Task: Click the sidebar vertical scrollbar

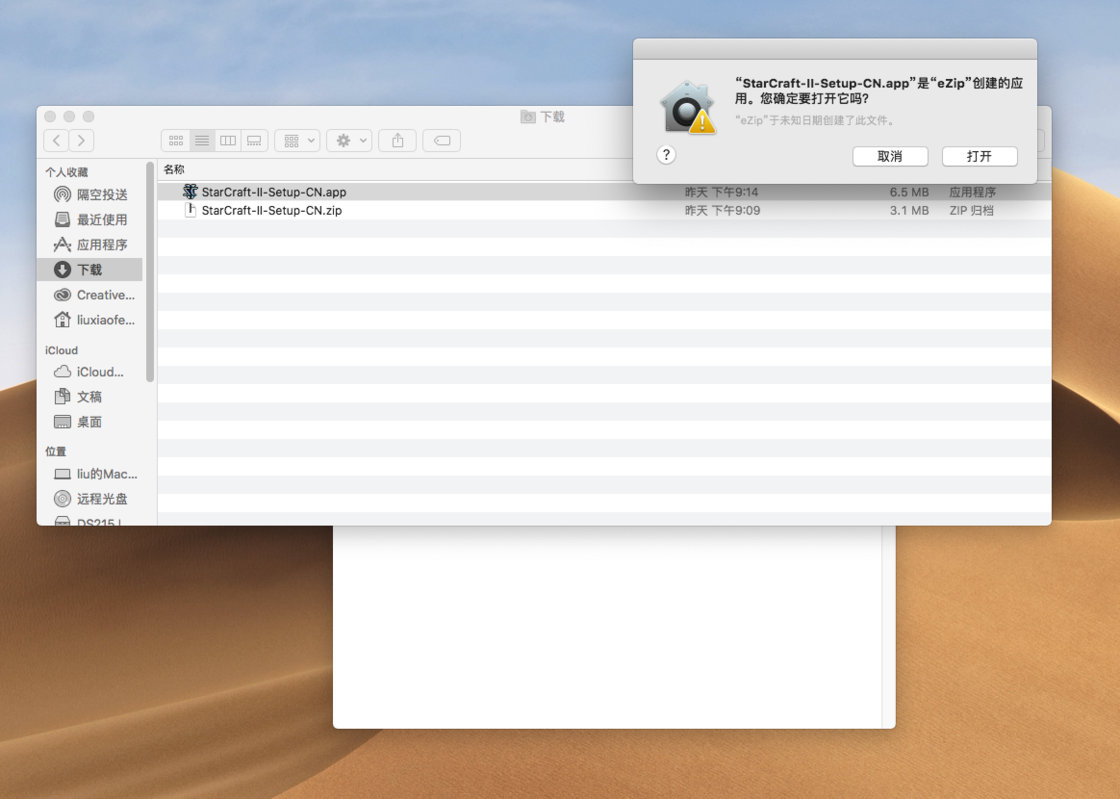Action: click(150, 270)
